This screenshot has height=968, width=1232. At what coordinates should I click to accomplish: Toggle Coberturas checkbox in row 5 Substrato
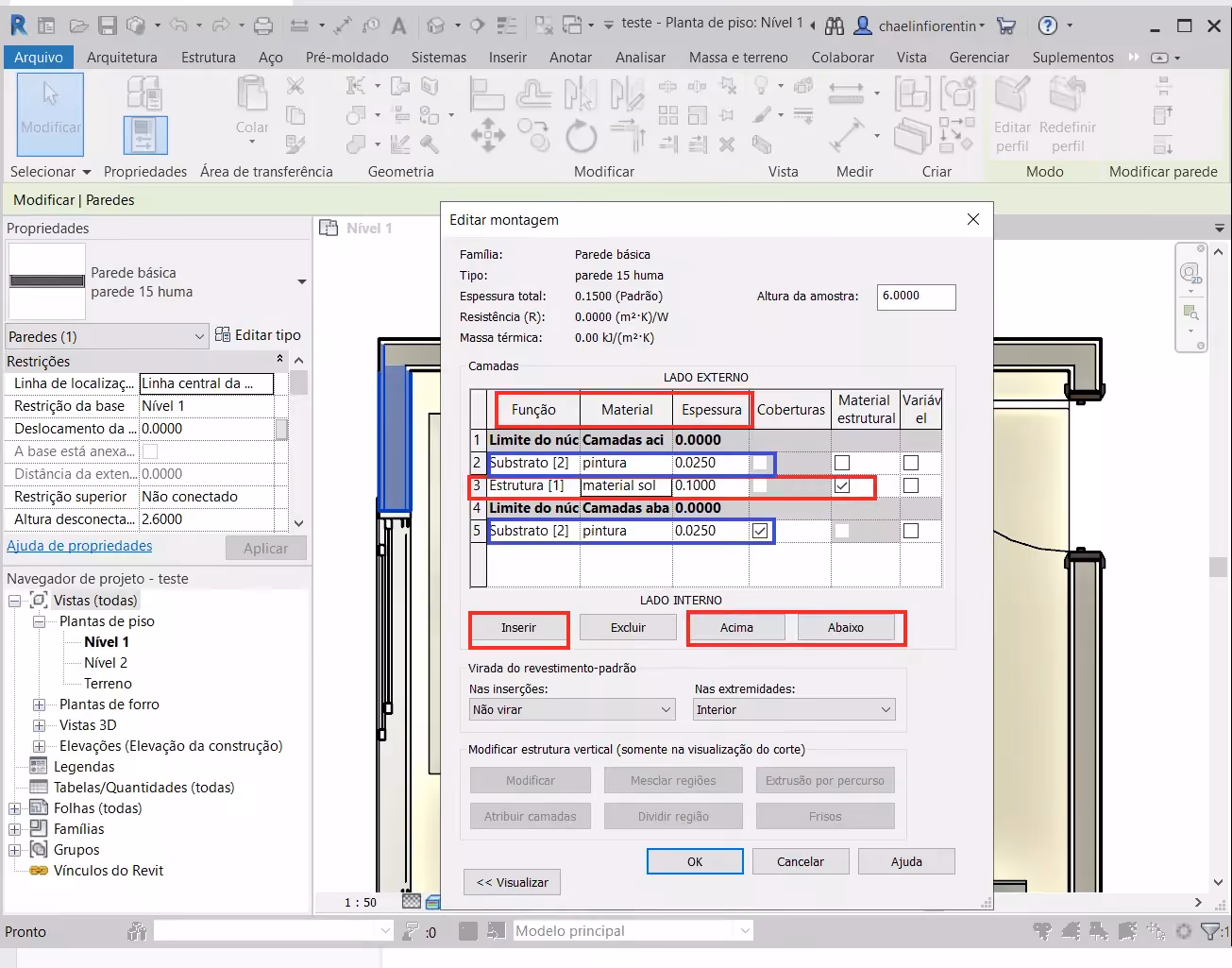click(760, 531)
